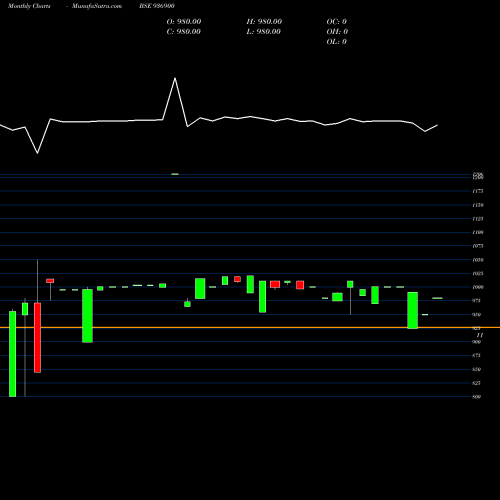
Task: Click the lowest dip of the white indicator line
Action: point(37,153)
